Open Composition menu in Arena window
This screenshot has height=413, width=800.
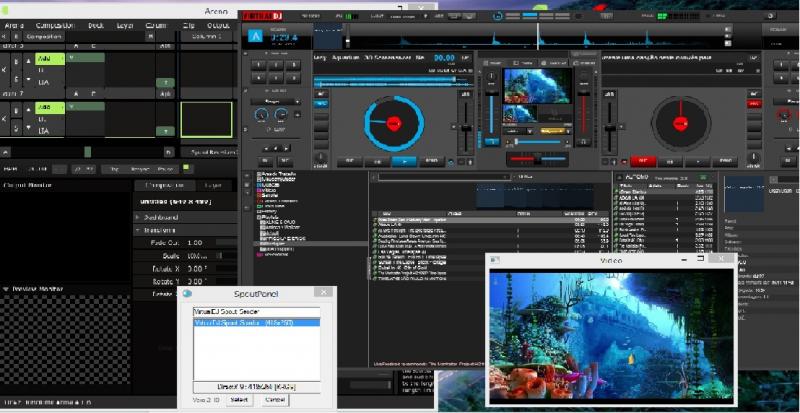pos(55,26)
